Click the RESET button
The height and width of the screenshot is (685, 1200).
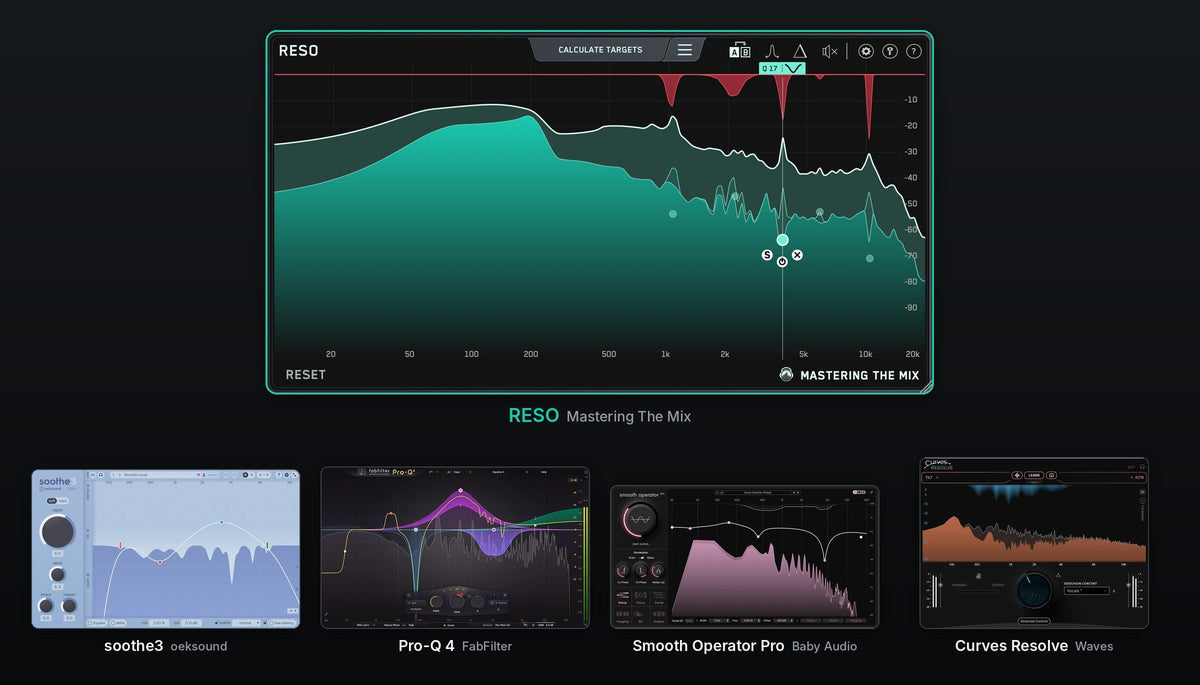tap(305, 375)
